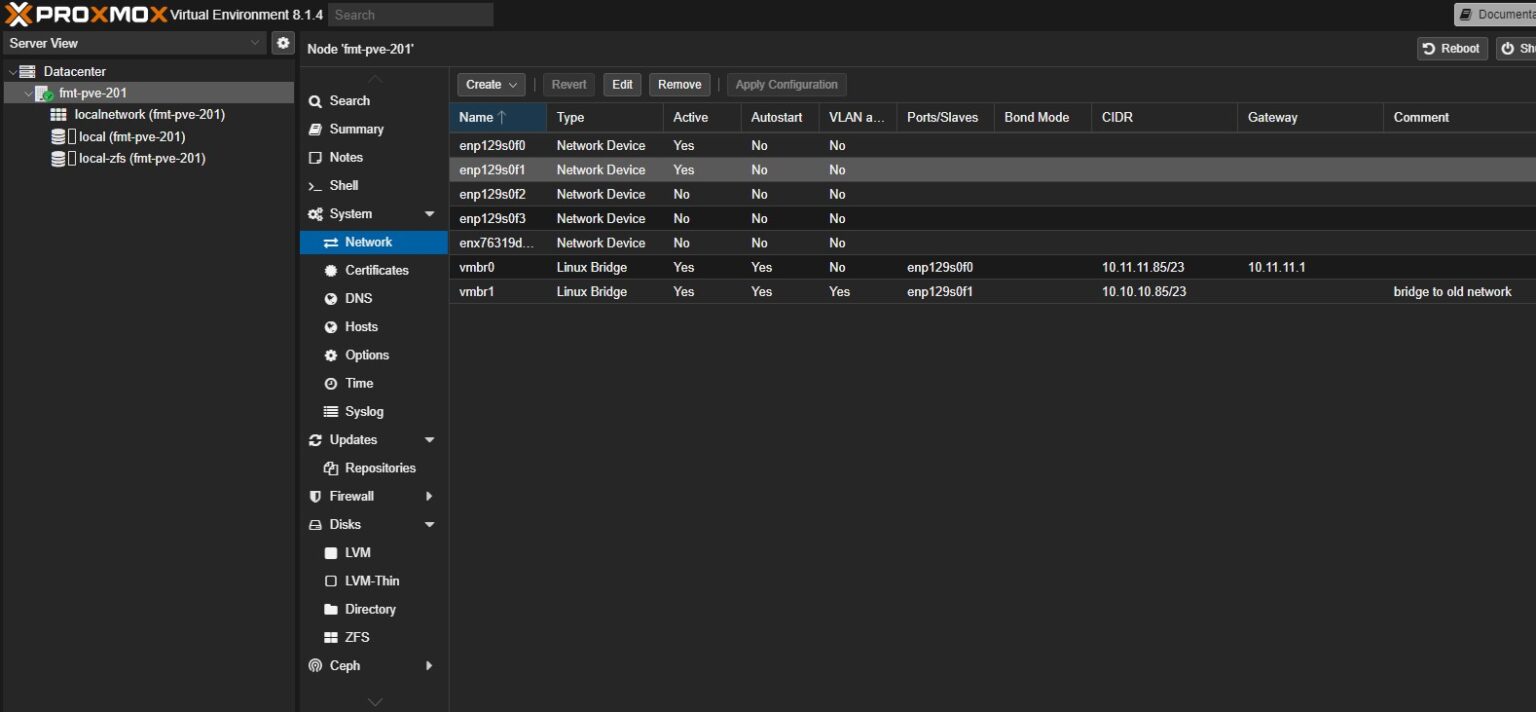Open the node Summary panel

357,129
